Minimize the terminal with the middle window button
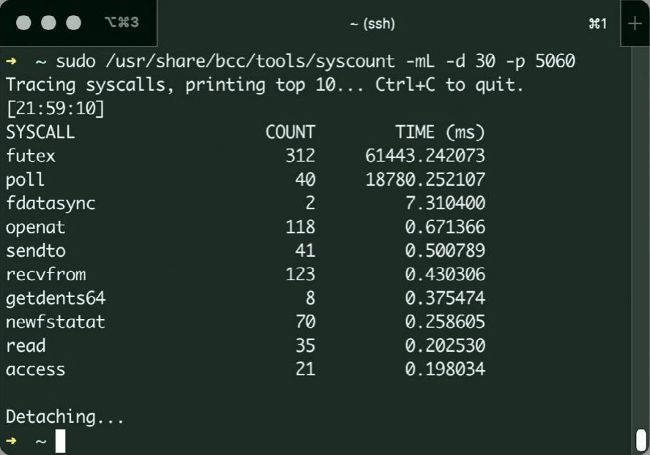Viewport: 650px width, 455px height. [48, 22]
